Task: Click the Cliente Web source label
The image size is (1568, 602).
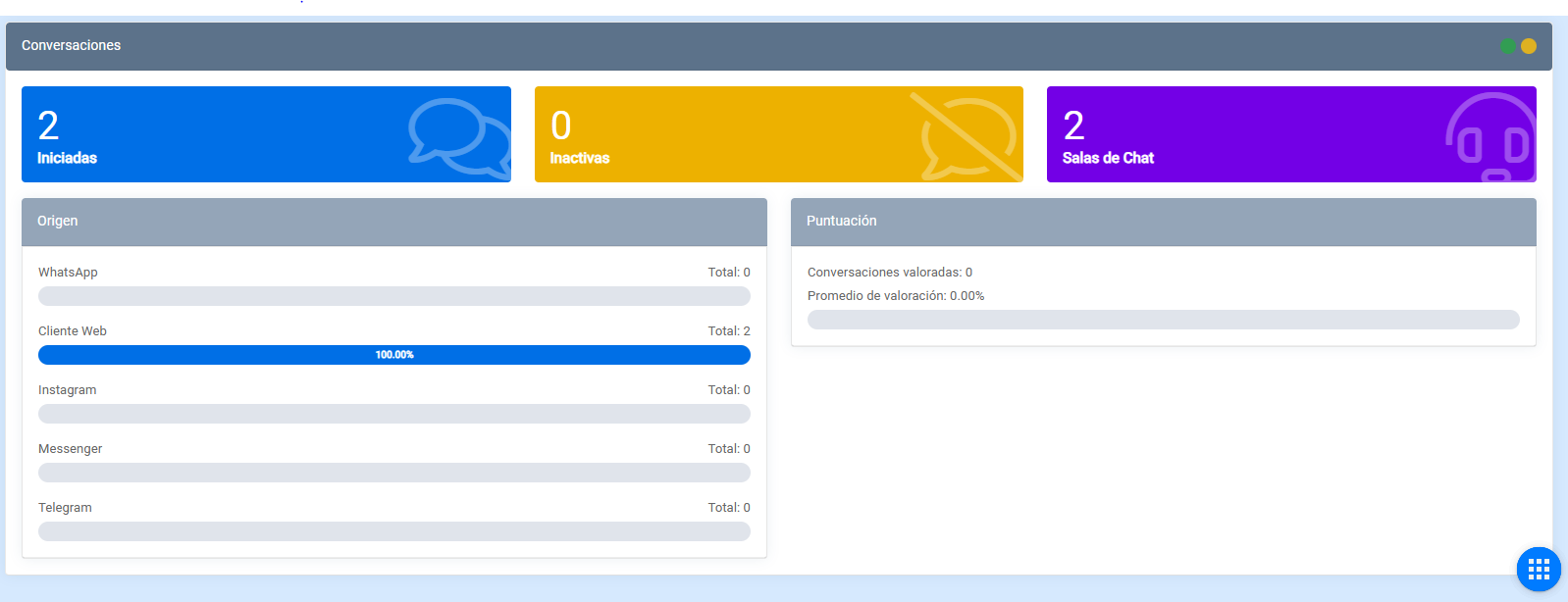Action: click(73, 331)
